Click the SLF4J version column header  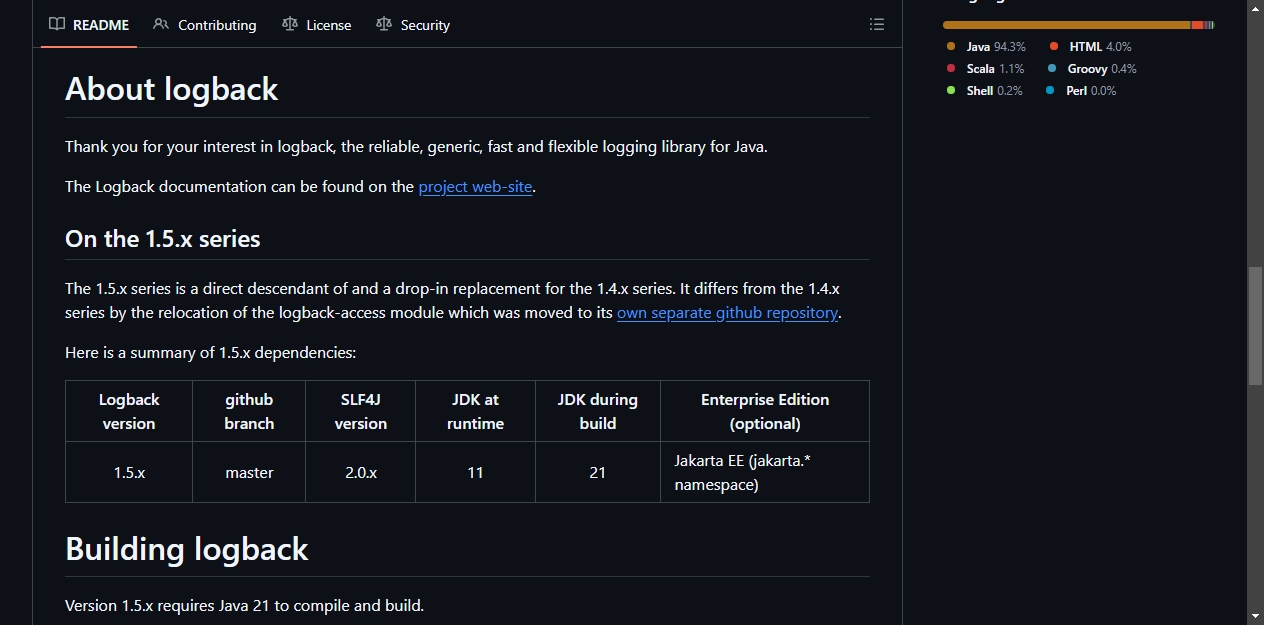tap(360, 411)
